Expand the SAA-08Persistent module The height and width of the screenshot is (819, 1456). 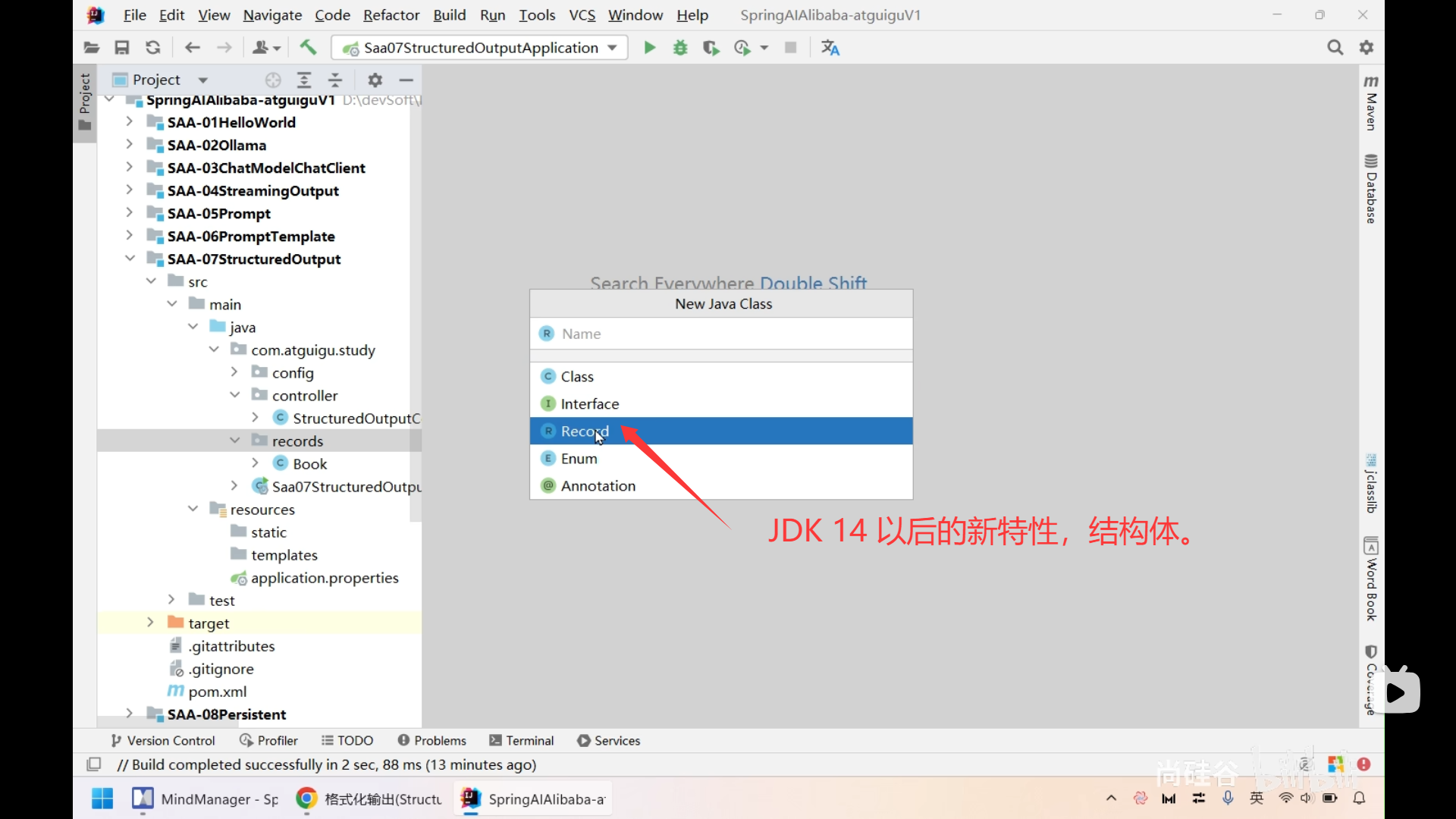[129, 714]
